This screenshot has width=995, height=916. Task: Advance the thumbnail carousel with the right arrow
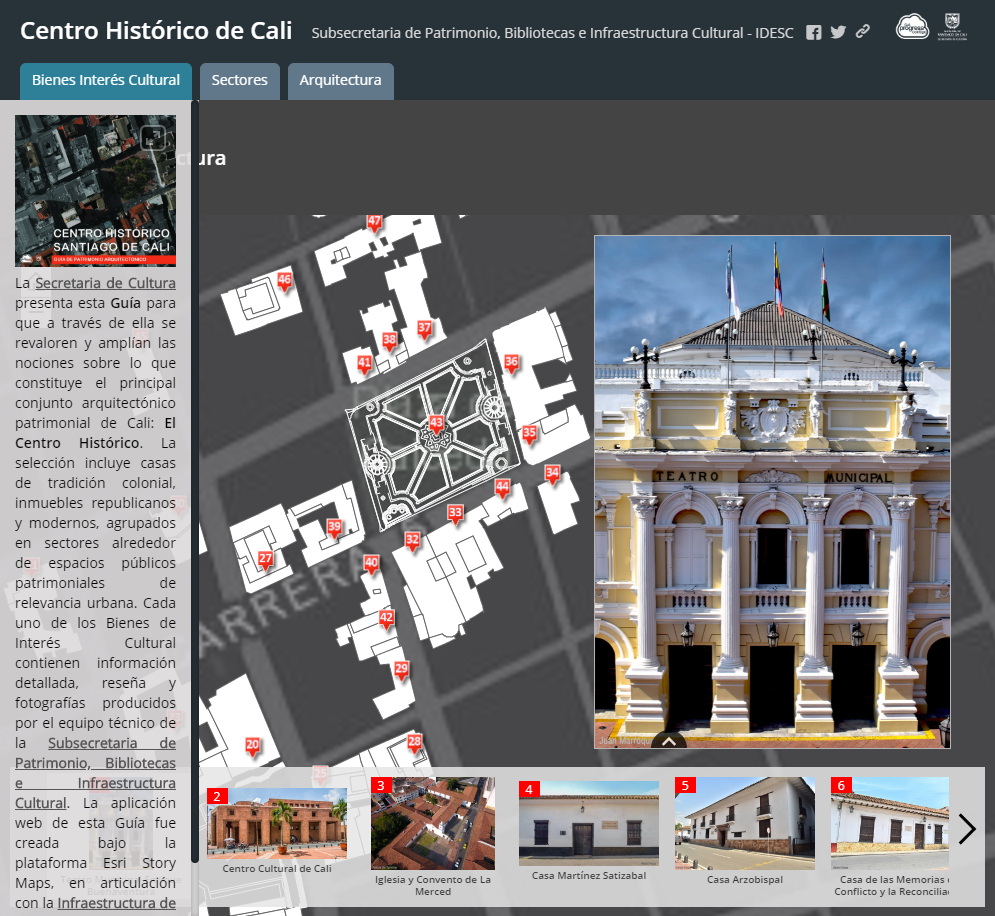966,829
